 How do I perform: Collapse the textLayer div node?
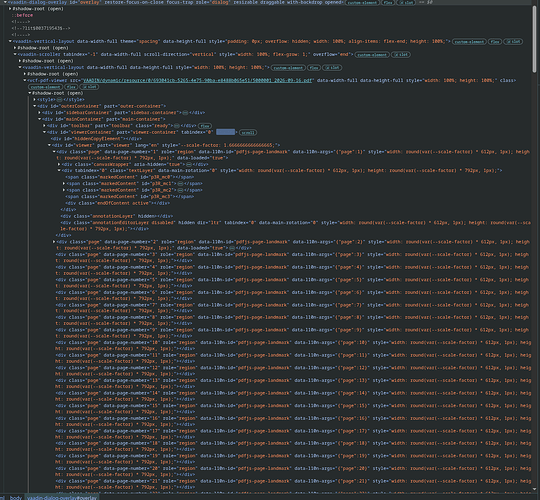(x=59, y=170)
